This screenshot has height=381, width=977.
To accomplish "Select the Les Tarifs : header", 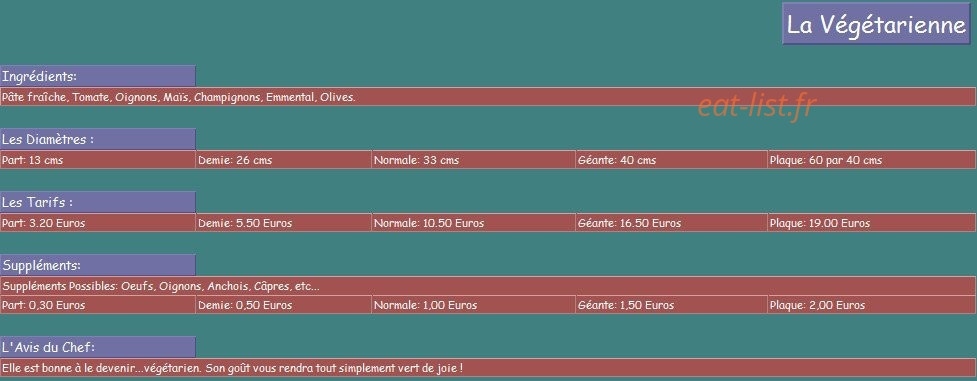I will point(98,202).
